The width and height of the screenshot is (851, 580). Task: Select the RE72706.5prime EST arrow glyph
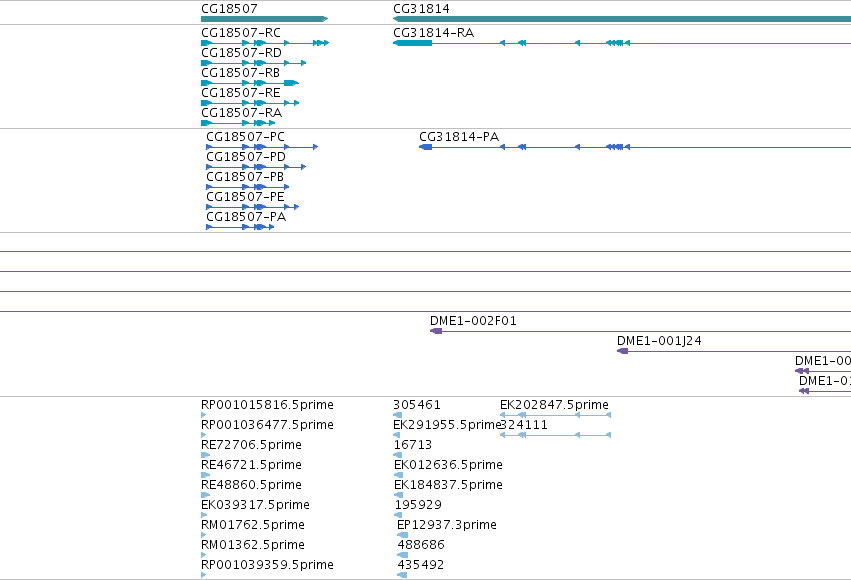coord(205,455)
